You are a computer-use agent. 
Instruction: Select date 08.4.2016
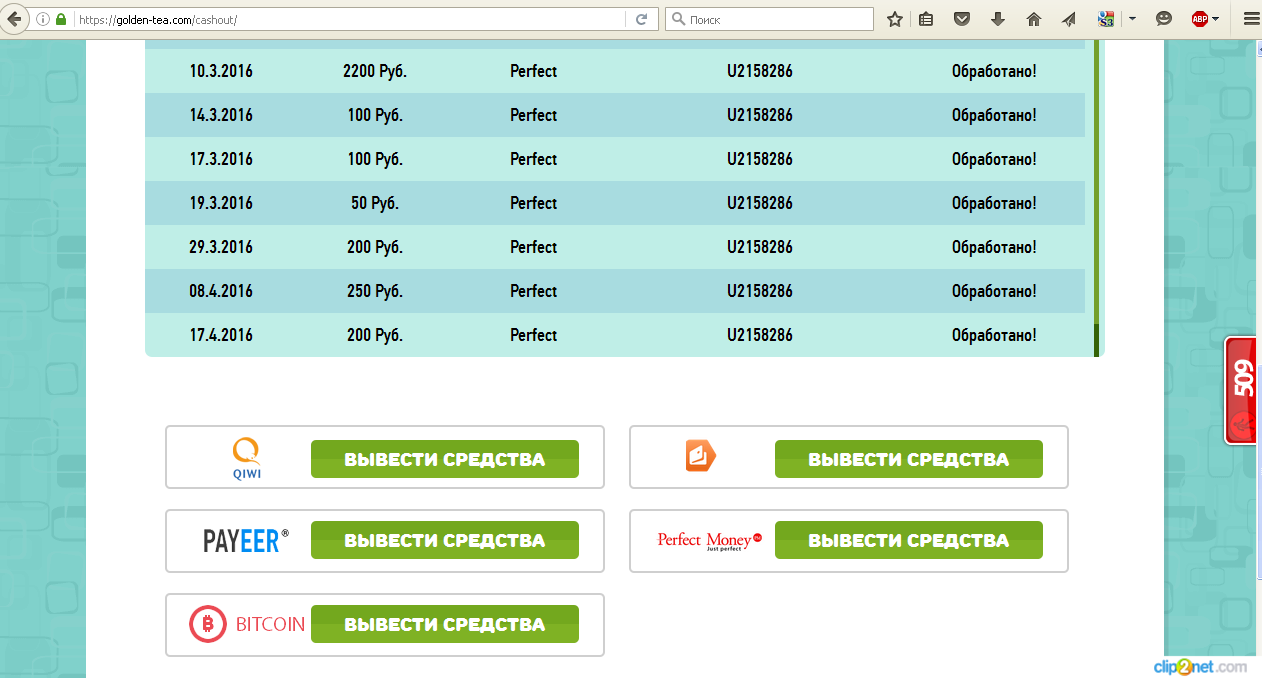pos(221,291)
